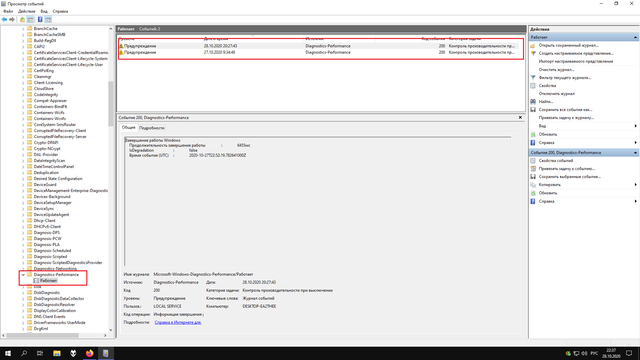The image size is (640, 360).
Task: Click Отключить журнал action
Action: (x=557, y=94)
